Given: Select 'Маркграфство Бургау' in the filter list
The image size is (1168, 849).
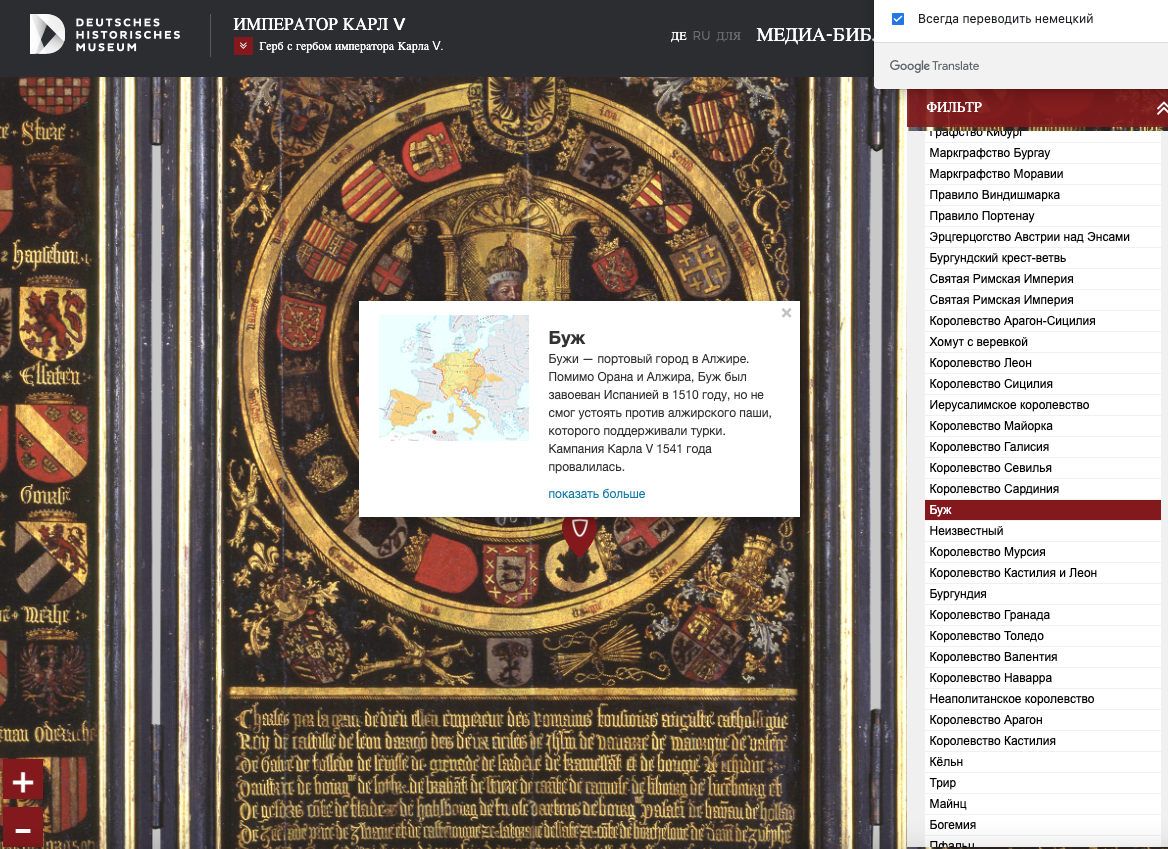Looking at the screenshot, I should (x=1043, y=153).
